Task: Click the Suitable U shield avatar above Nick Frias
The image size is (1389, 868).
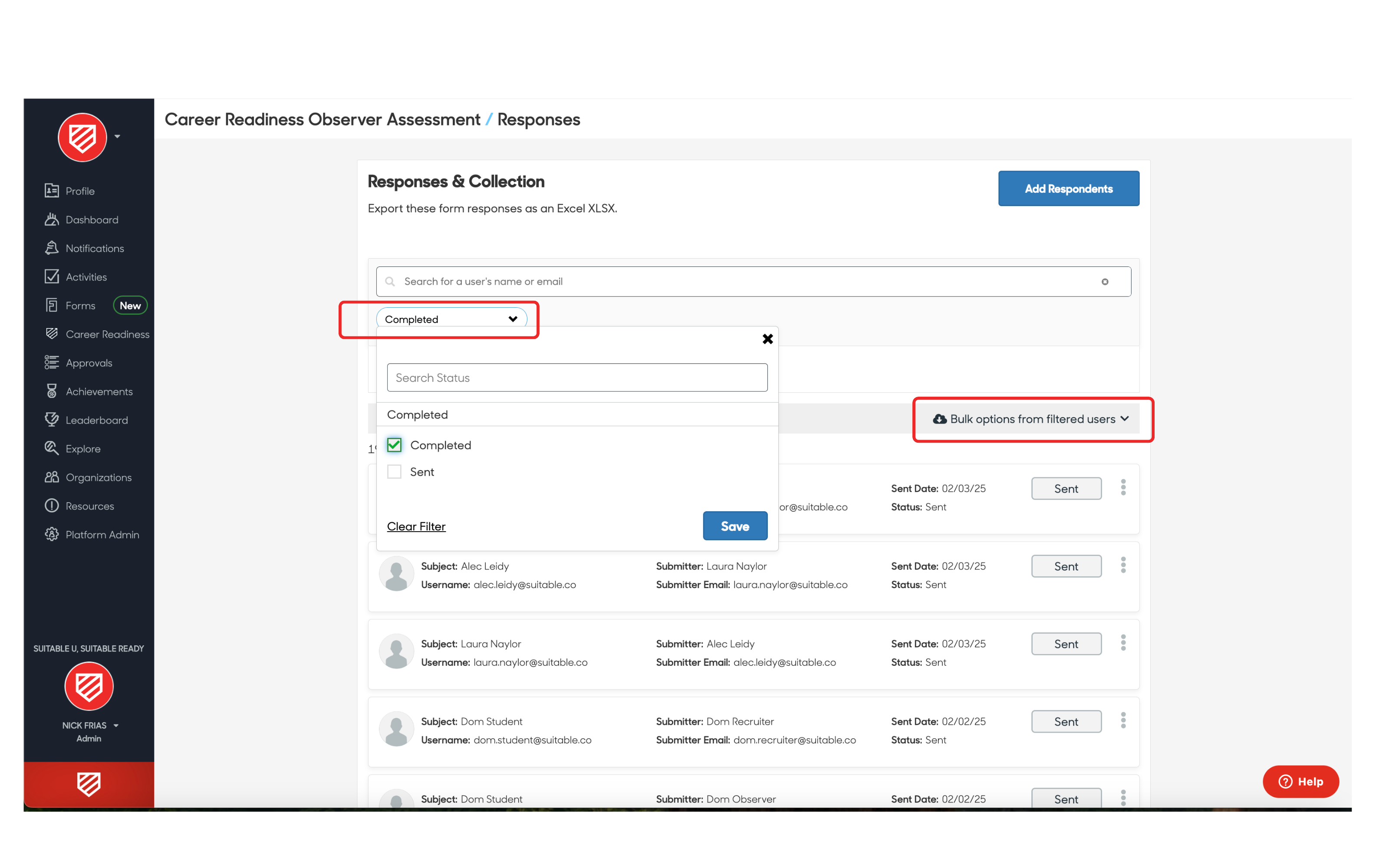Action: click(89, 686)
